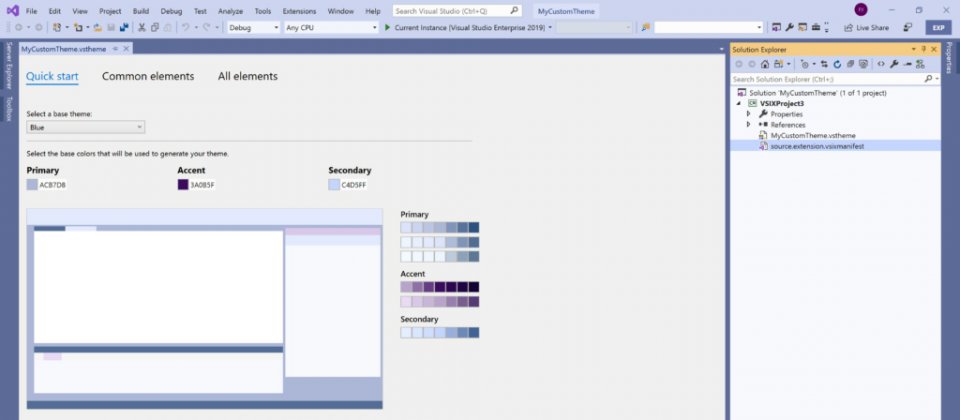Click the Copy toolbar icon

coord(155,28)
